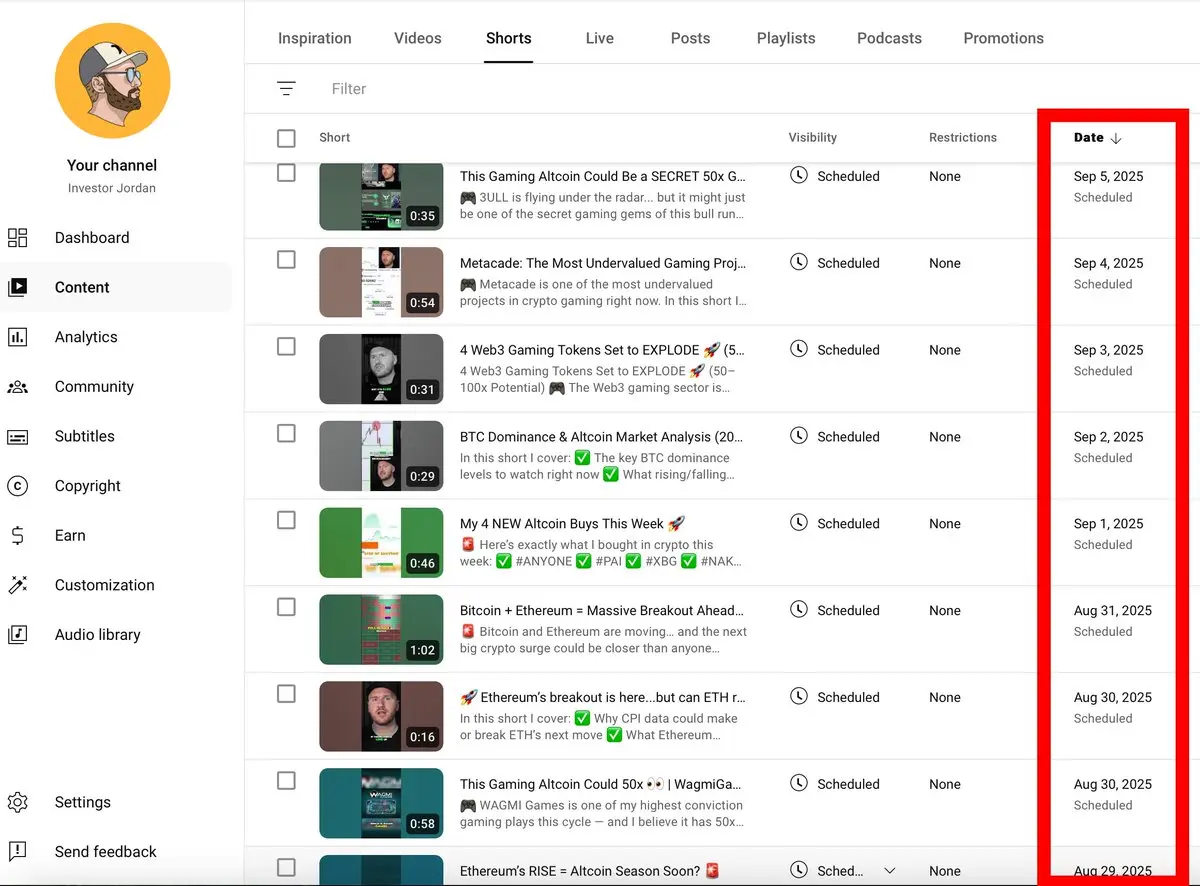Click clock icon on 4 Web3 Gaming row
Image resolution: width=1200 pixels, height=886 pixels.
[x=798, y=350]
